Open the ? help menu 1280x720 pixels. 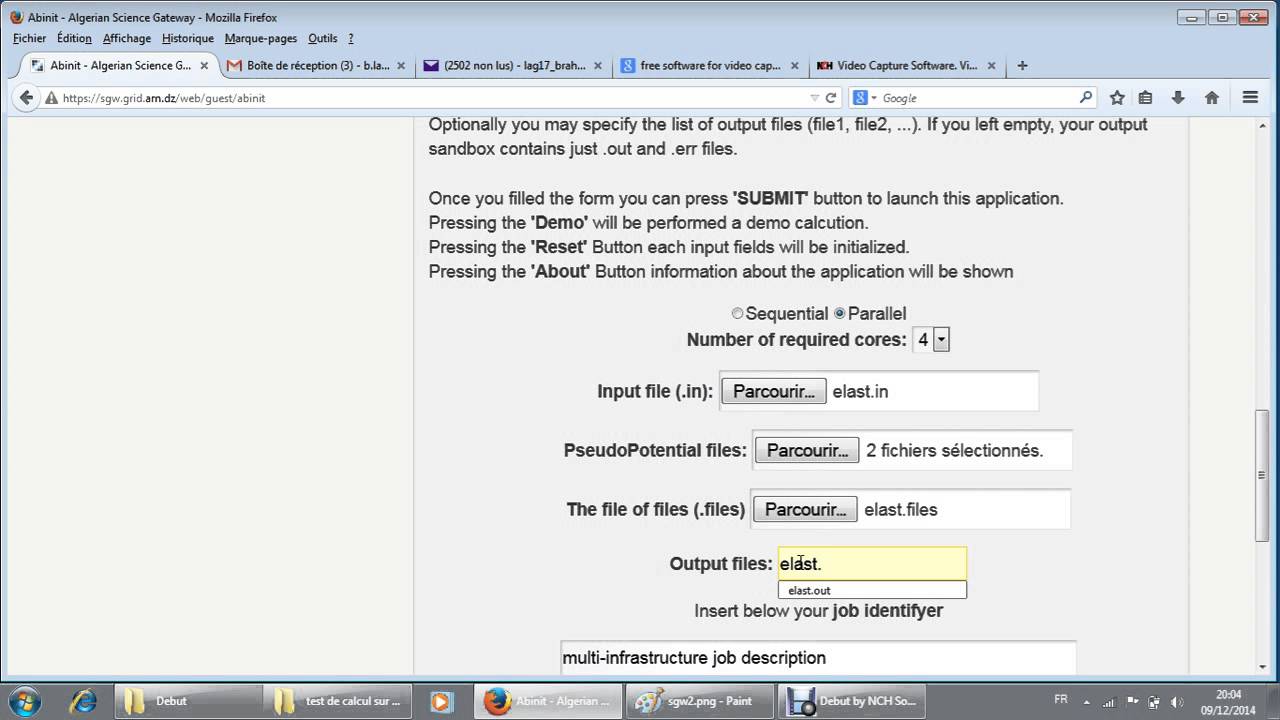(351, 38)
